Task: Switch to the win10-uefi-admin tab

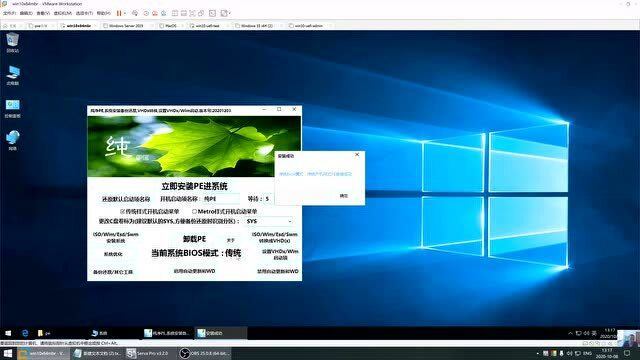Action: tap(309, 26)
